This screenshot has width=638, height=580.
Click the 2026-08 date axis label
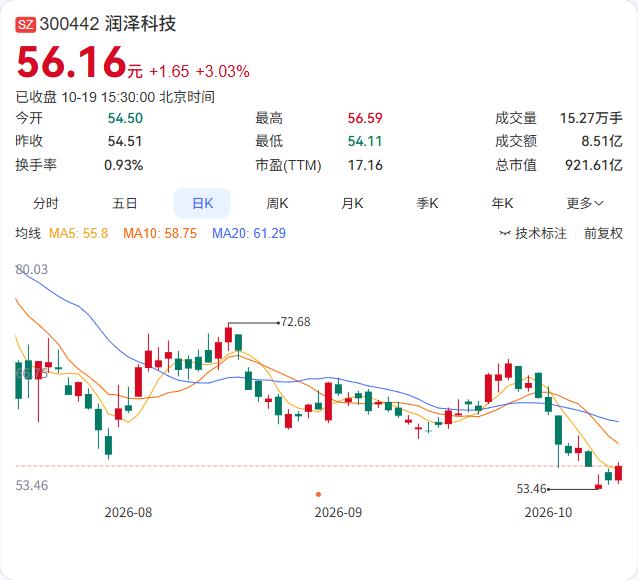(128, 512)
